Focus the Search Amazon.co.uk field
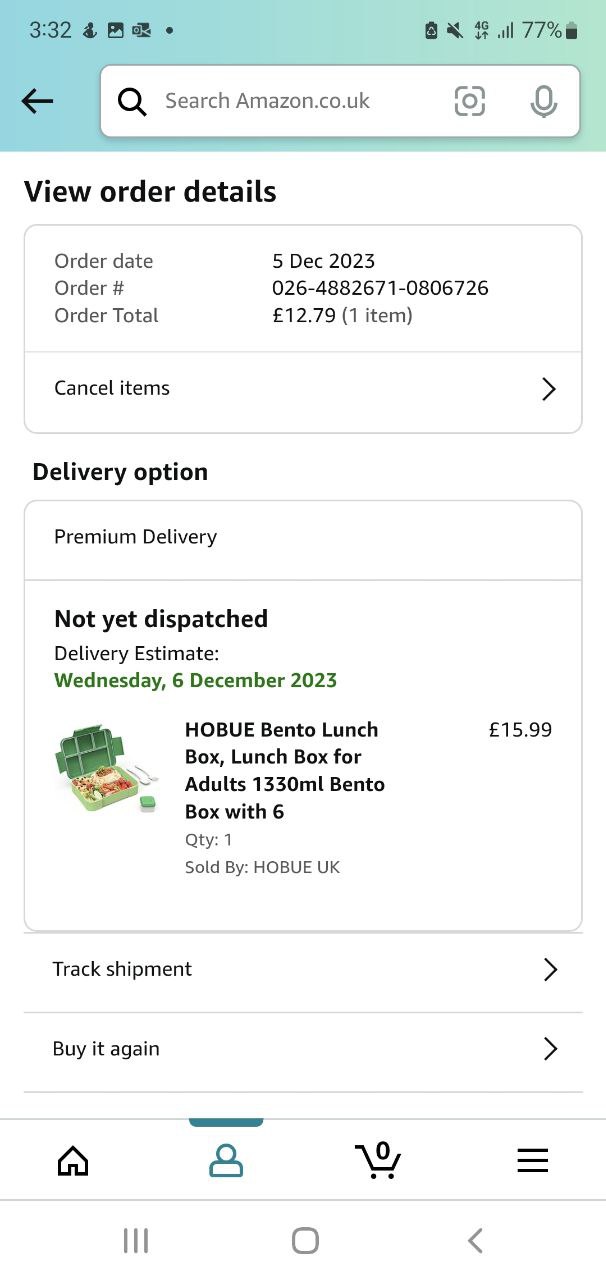606x1280 pixels. [x=290, y=101]
